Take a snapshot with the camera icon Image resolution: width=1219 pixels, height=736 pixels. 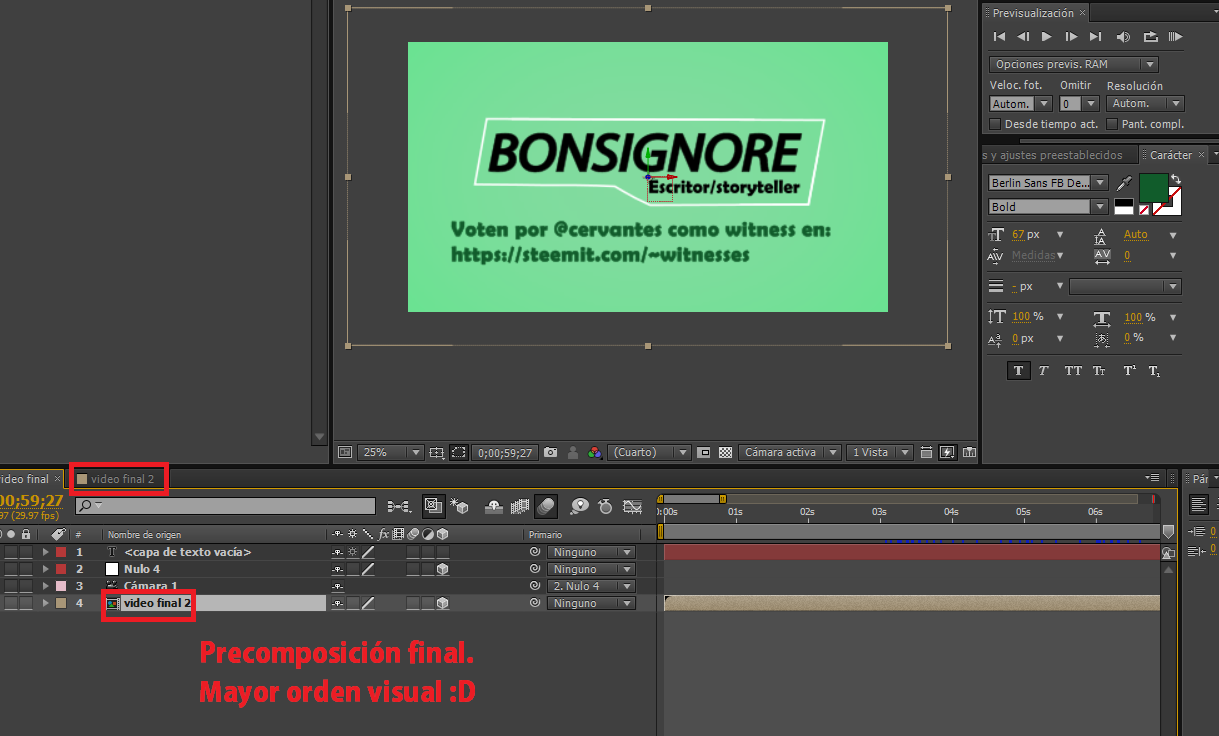coord(550,452)
